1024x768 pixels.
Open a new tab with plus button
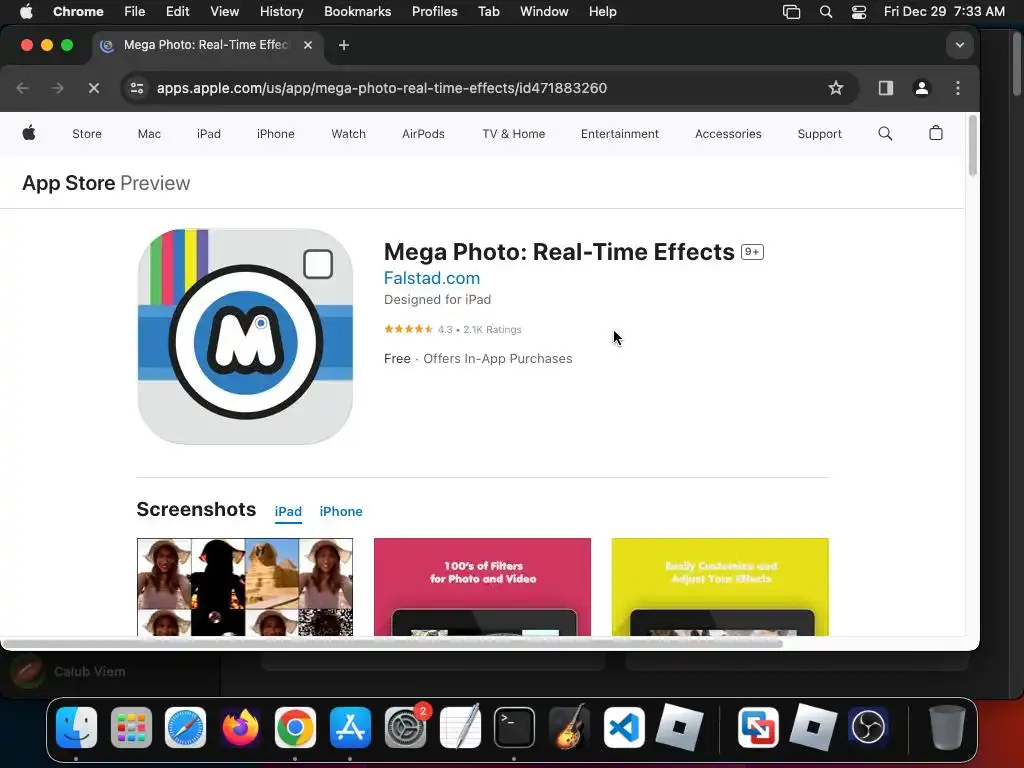(x=344, y=45)
